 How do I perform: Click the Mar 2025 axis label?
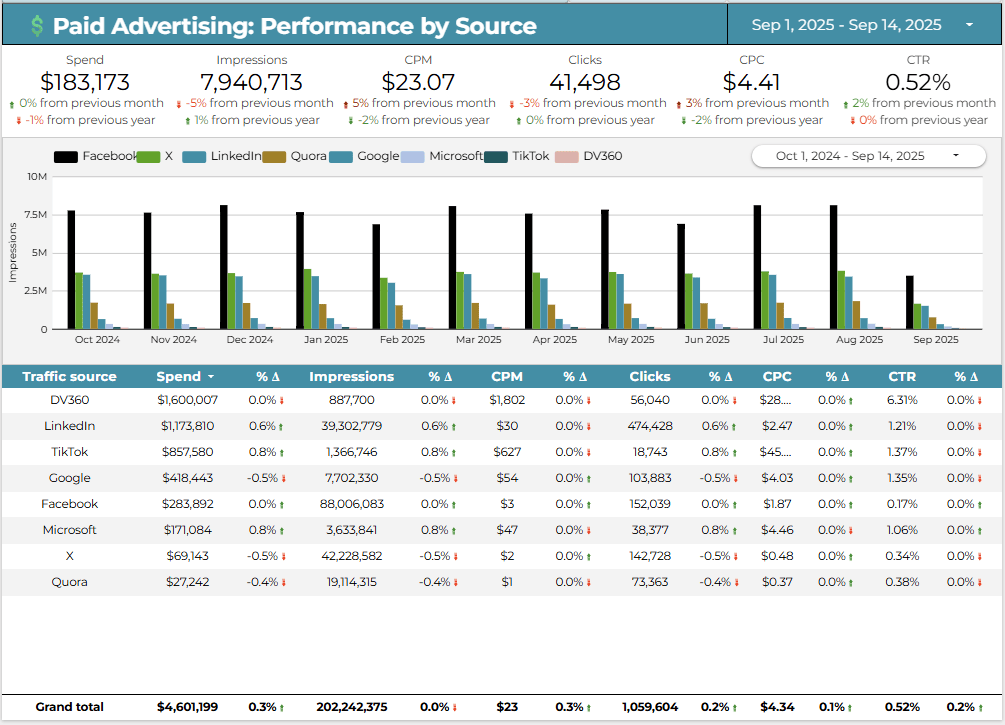tap(478, 339)
